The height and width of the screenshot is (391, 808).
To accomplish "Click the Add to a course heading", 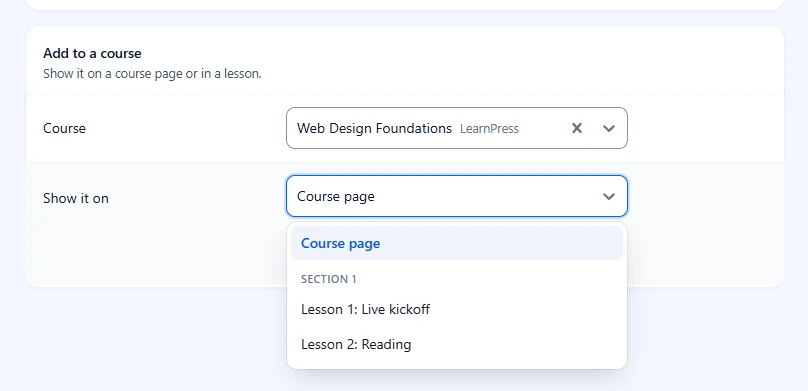I will tap(92, 54).
